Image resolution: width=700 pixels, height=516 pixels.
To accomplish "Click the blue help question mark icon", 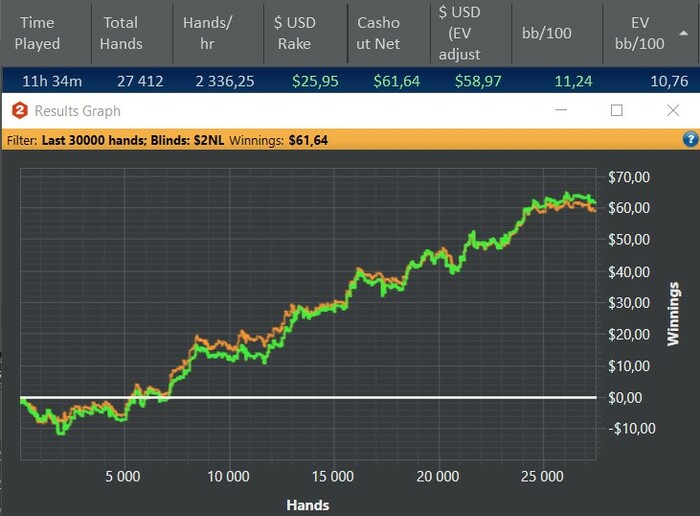I will [x=690, y=139].
